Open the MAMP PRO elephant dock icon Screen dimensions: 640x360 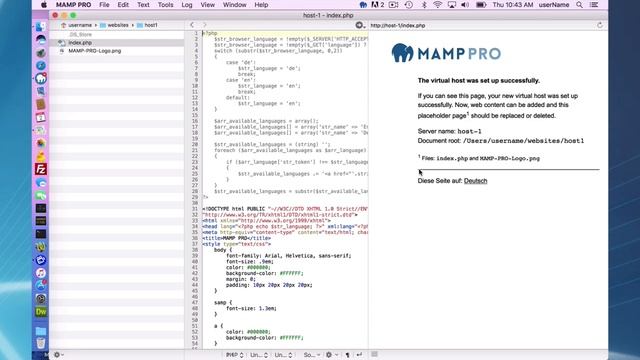click(x=40, y=78)
